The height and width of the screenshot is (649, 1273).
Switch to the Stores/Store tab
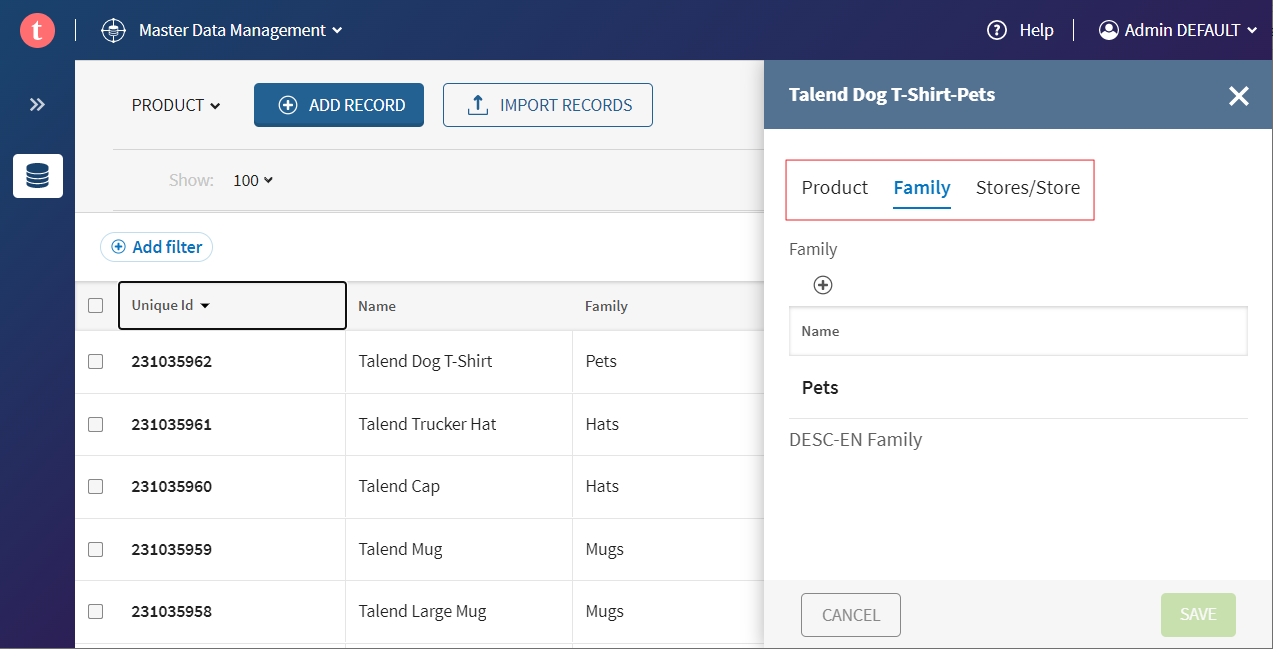pyautogui.click(x=1027, y=187)
